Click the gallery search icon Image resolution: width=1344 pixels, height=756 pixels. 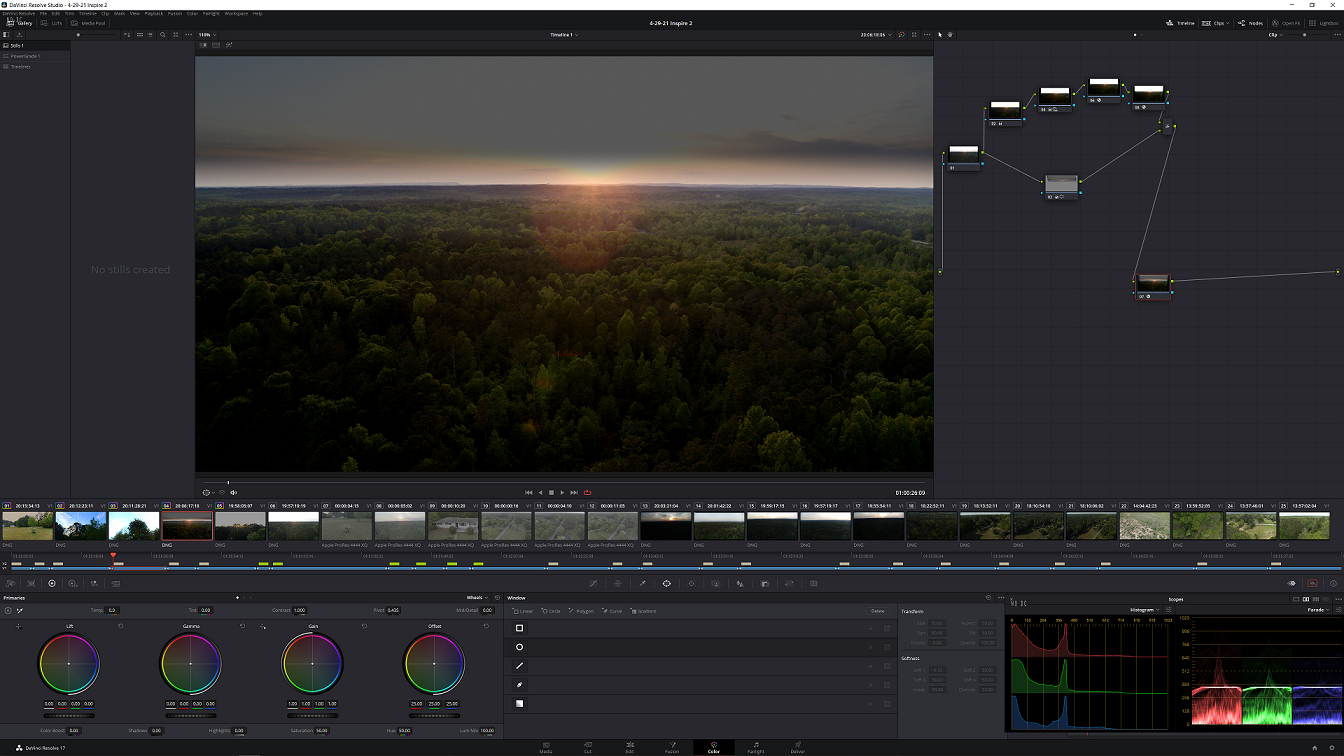tap(162, 35)
